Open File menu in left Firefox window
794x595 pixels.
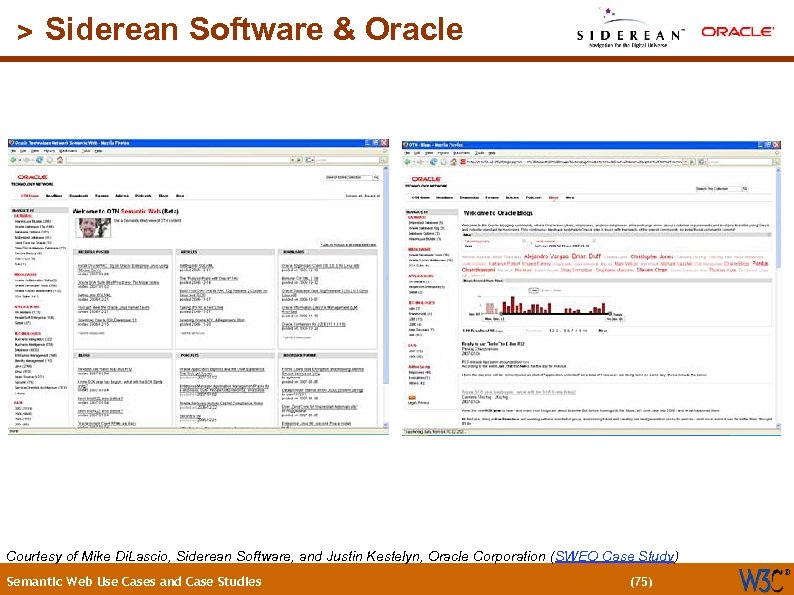[x=13, y=151]
